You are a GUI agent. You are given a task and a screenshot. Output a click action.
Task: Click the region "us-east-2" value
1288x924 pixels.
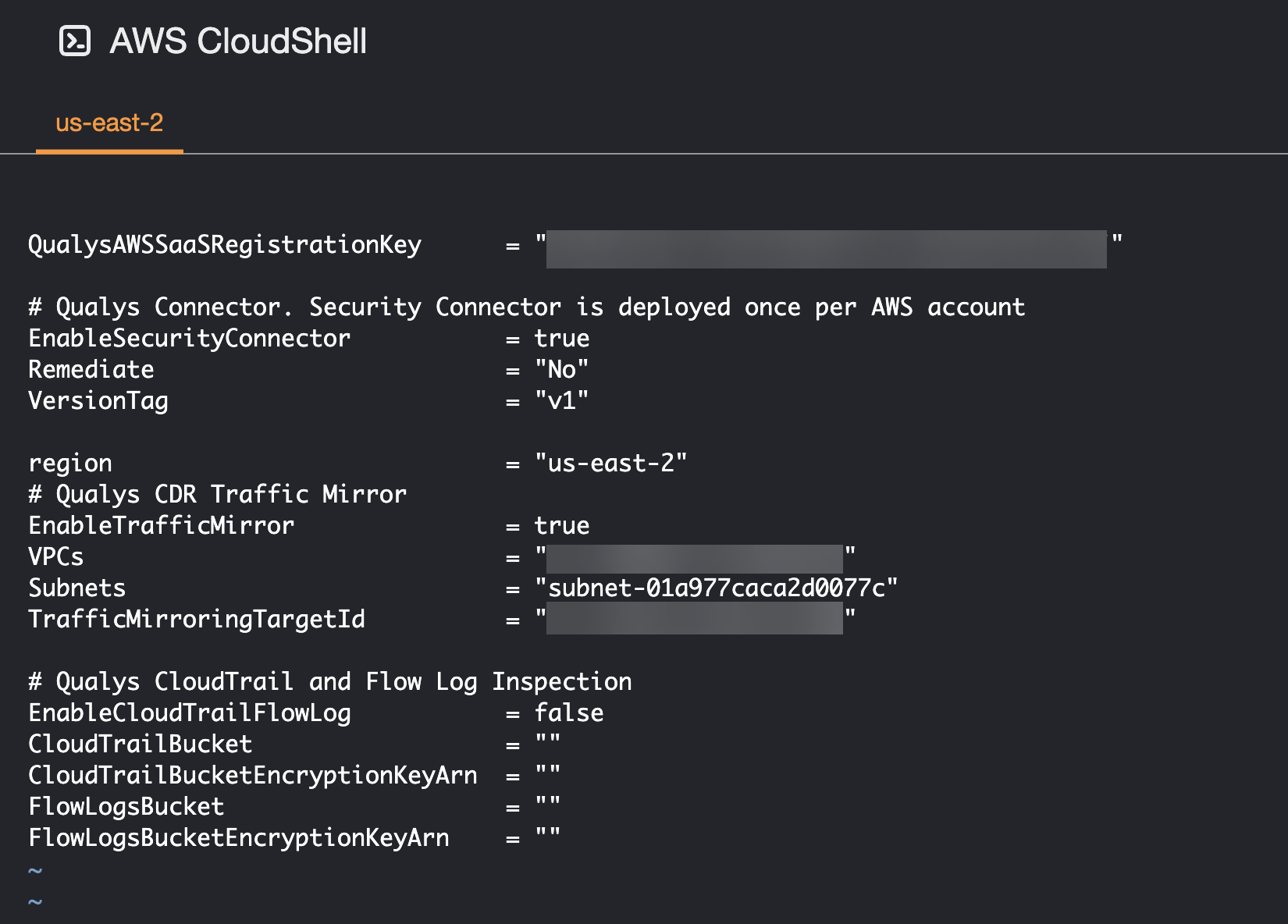[x=610, y=464]
